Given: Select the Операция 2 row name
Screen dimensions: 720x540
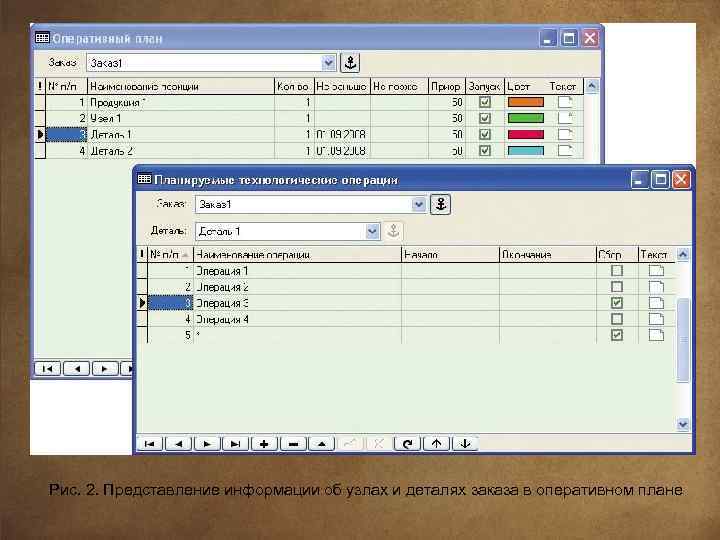Looking at the screenshot, I should click(x=222, y=287).
